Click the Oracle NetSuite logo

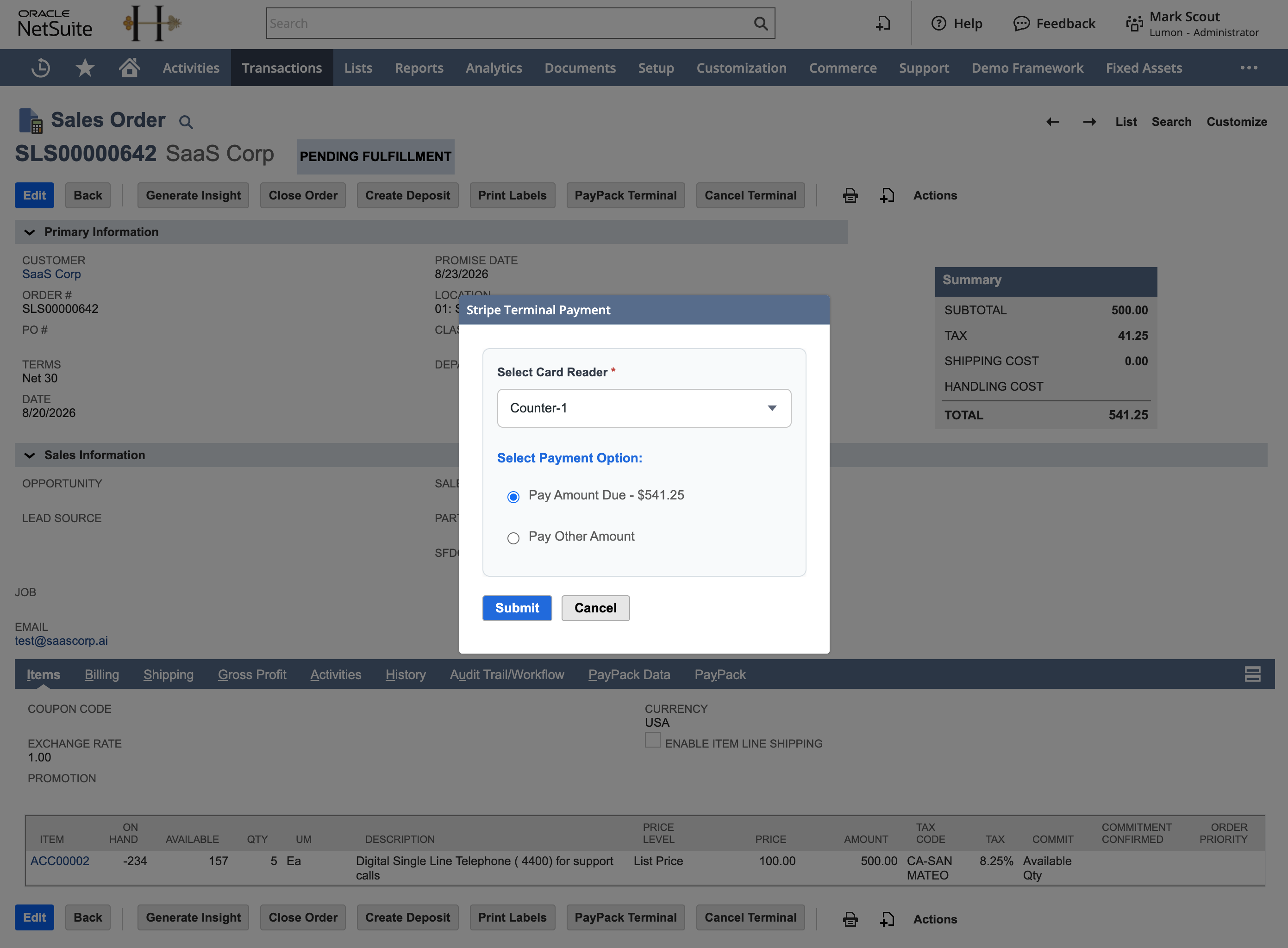55,24
